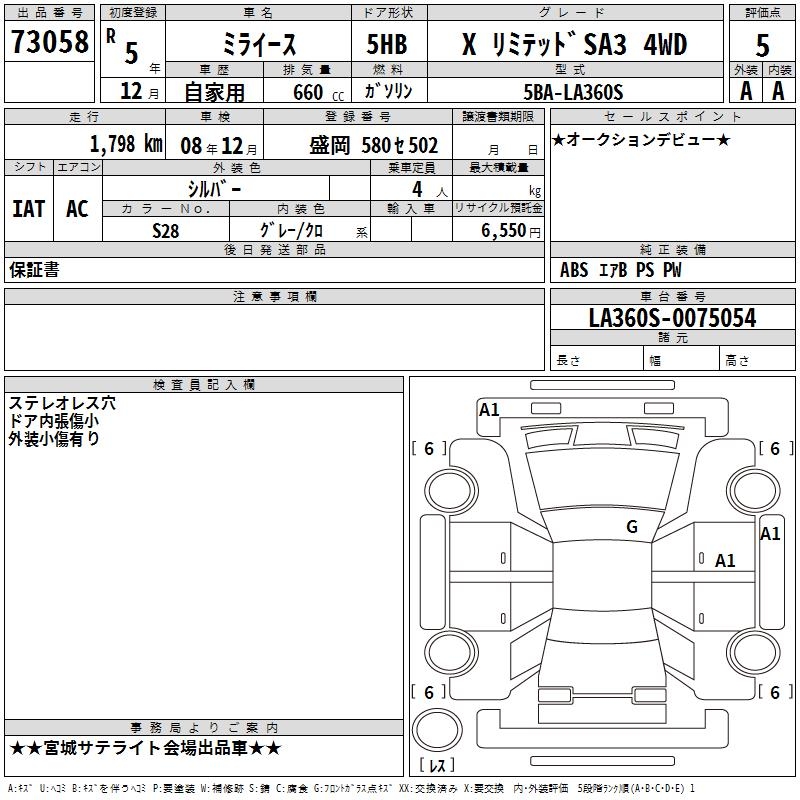Select the 諸元 header

(672, 337)
